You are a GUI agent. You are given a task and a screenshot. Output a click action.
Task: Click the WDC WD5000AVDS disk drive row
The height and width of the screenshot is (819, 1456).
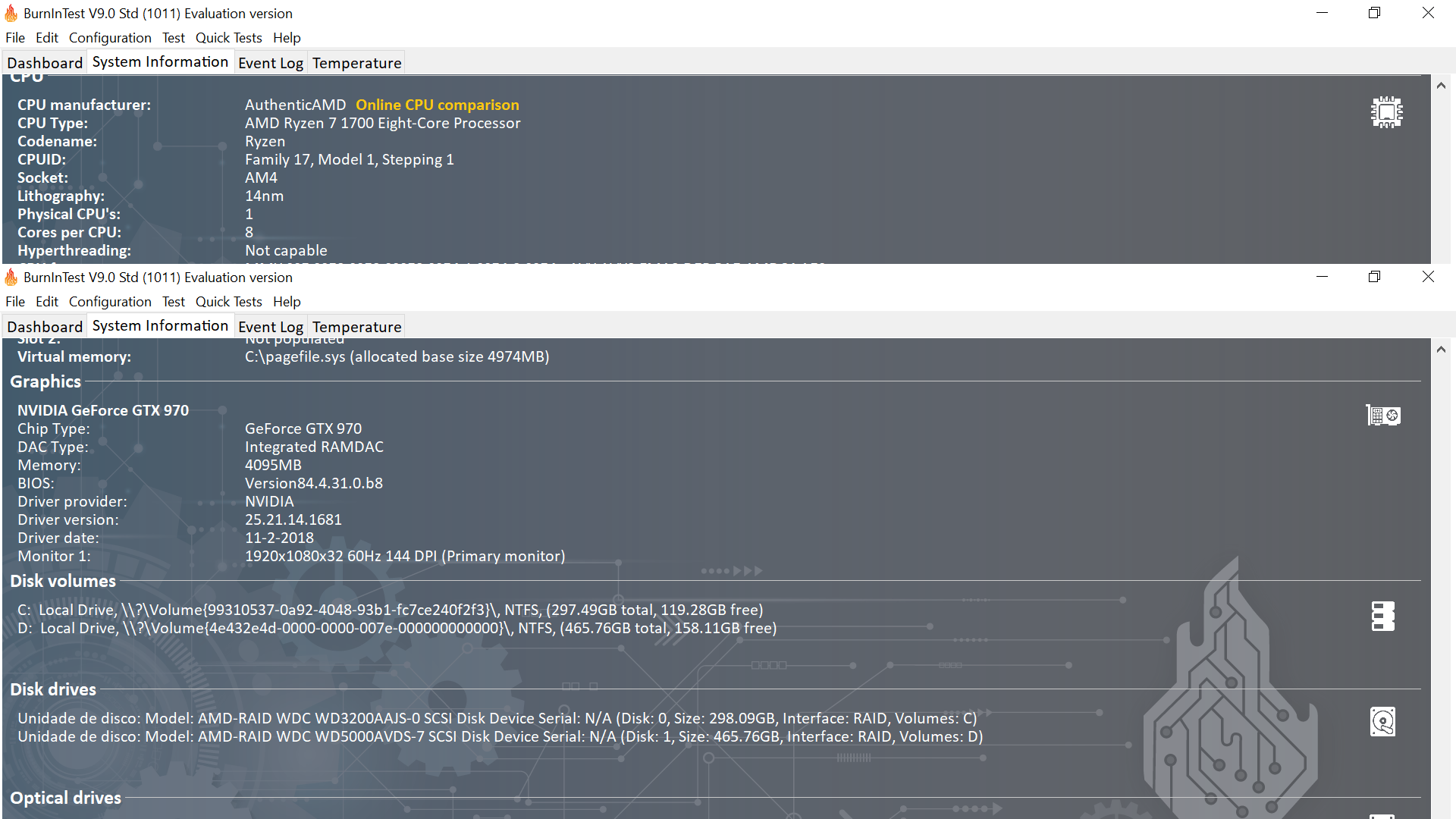pyautogui.click(x=500, y=736)
